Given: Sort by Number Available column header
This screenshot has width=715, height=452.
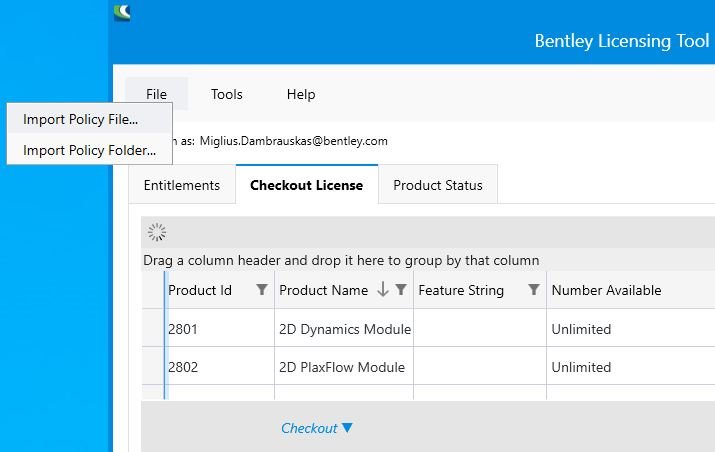Looking at the screenshot, I should (x=606, y=290).
